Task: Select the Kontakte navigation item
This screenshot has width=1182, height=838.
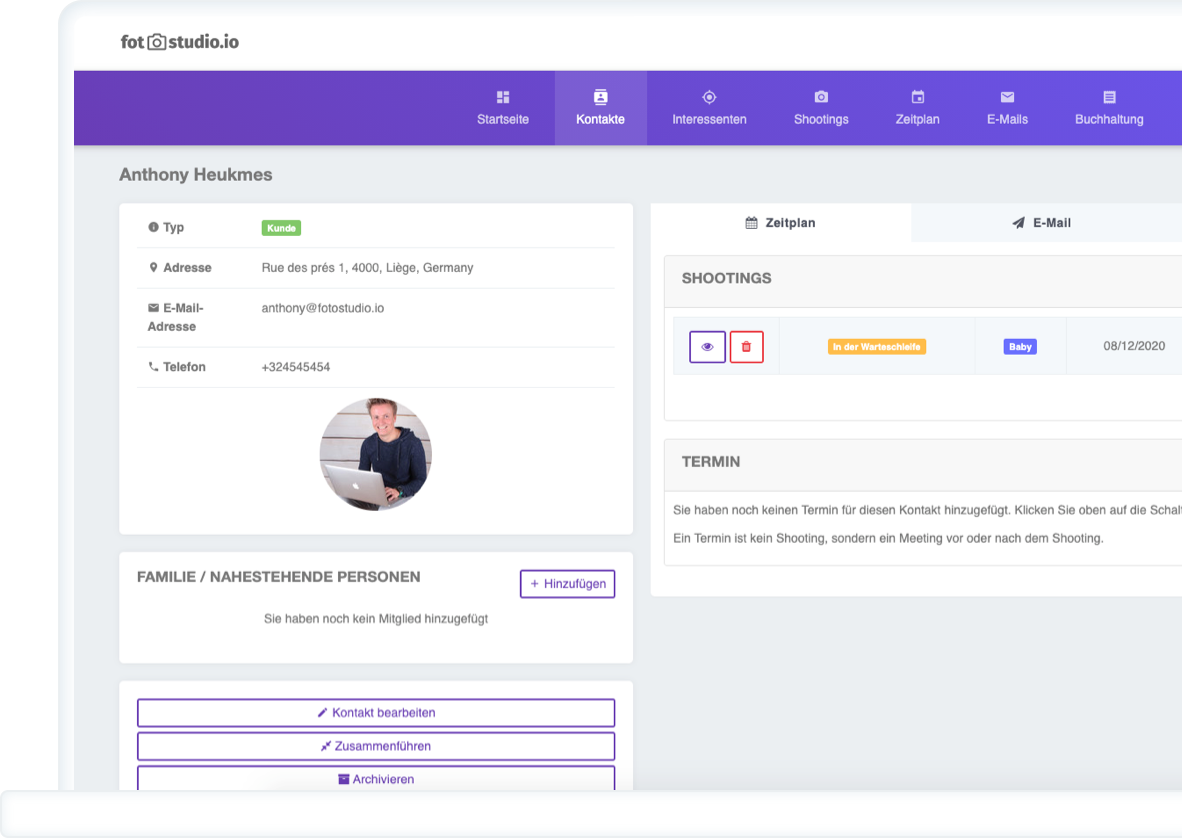Action: [600, 108]
